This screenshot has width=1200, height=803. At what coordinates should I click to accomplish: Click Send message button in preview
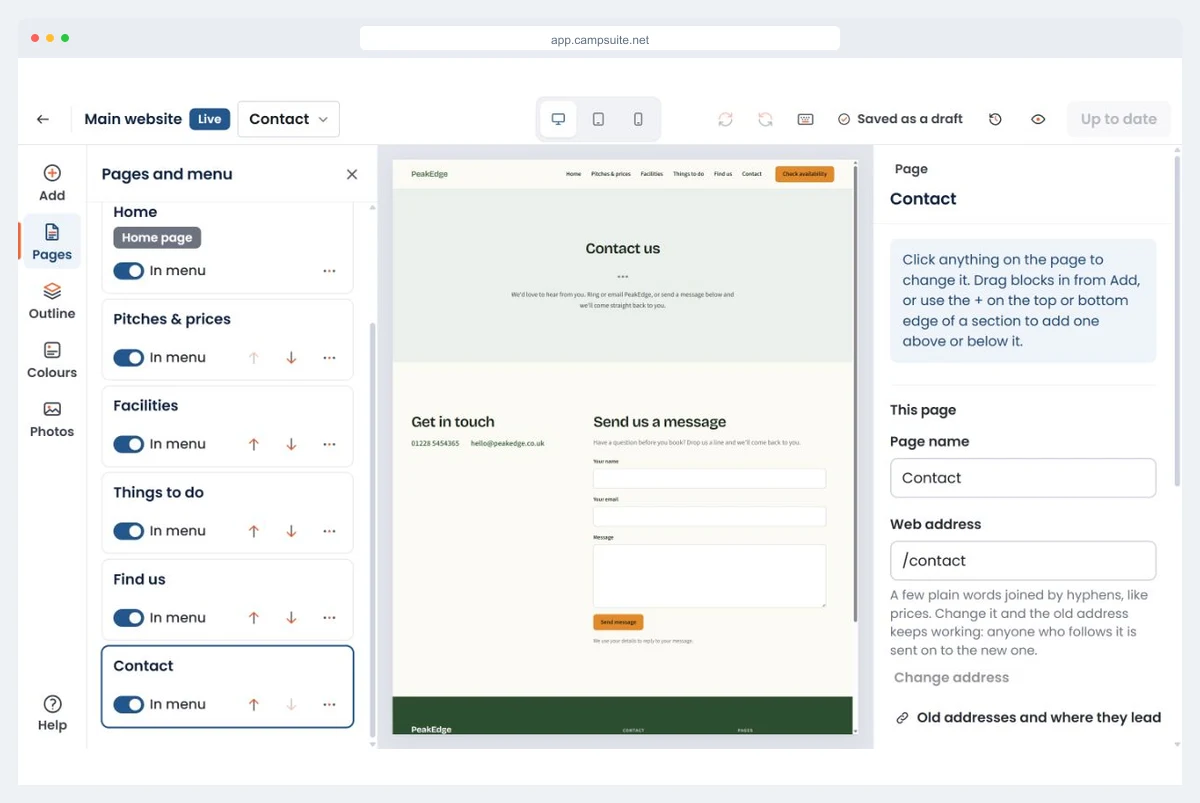point(618,622)
